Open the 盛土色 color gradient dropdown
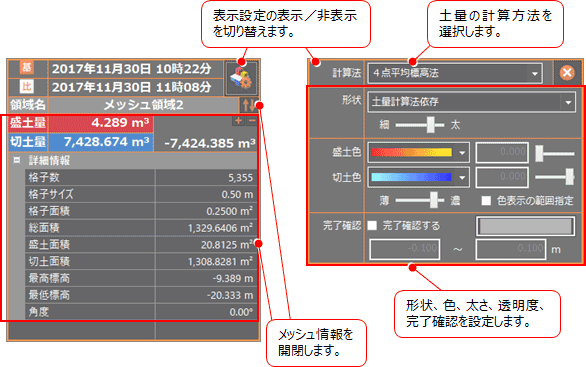This screenshot has height=367, width=586. pos(419,152)
